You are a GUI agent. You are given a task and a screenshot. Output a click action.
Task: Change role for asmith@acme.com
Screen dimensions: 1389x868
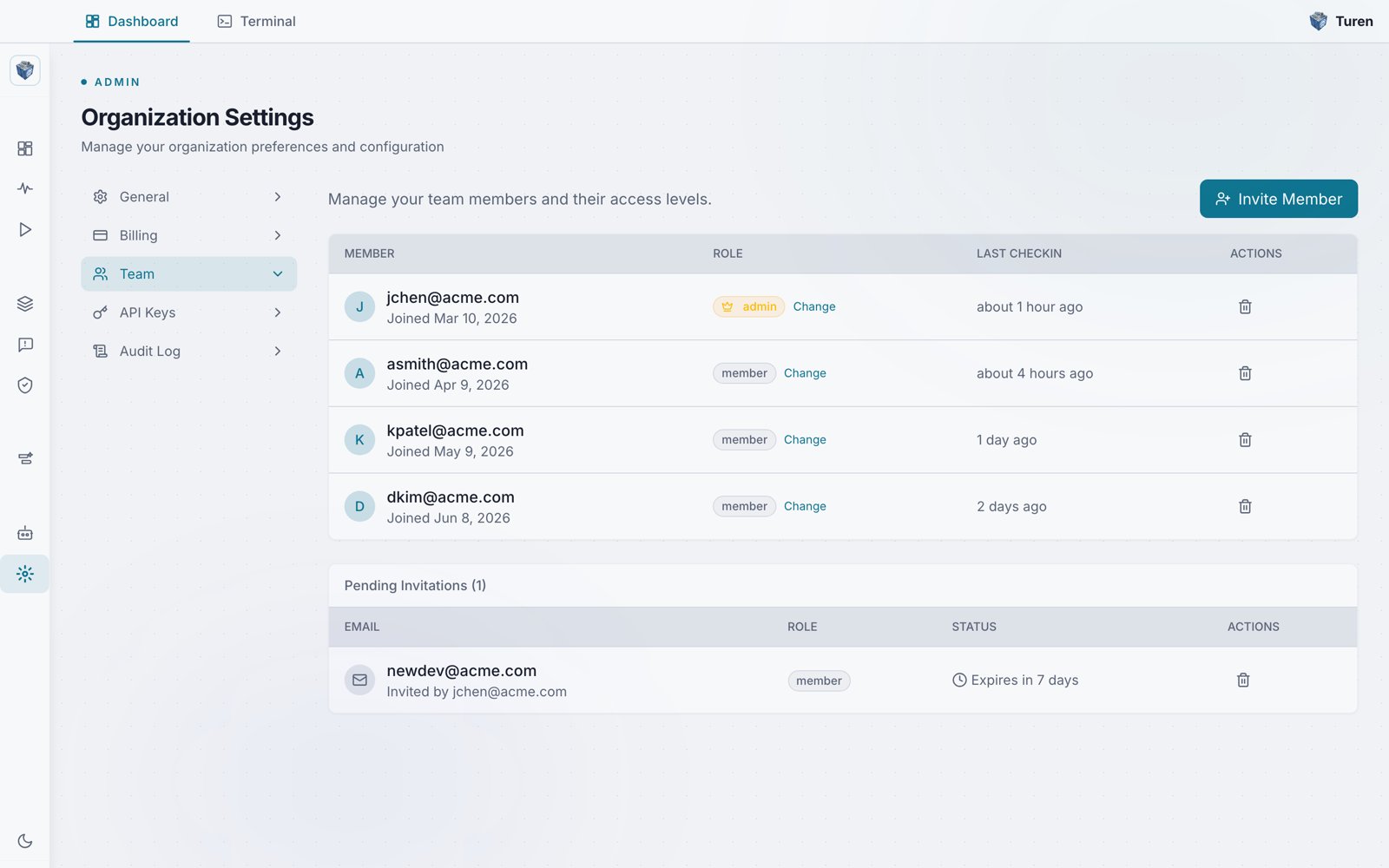tap(805, 373)
